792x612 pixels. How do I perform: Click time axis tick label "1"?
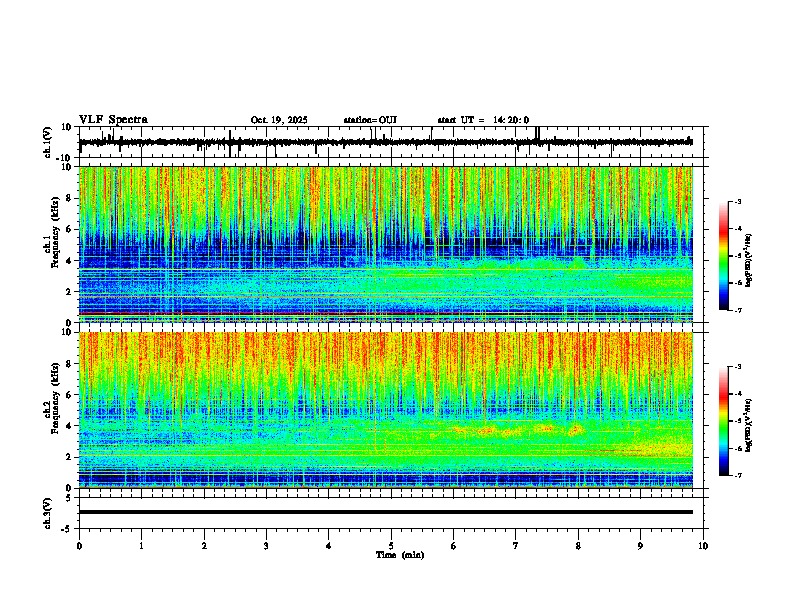(x=141, y=546)
